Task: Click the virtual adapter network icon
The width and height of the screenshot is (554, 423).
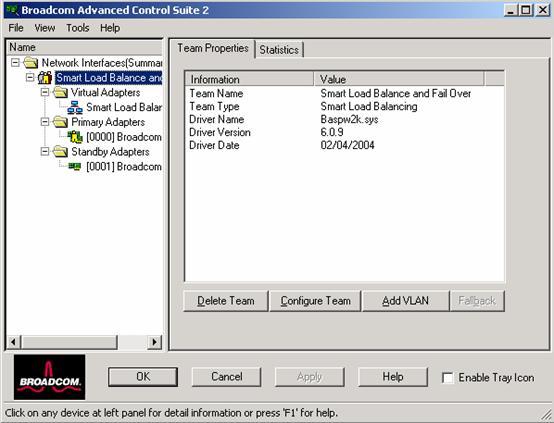Action: tap(75, 107)
